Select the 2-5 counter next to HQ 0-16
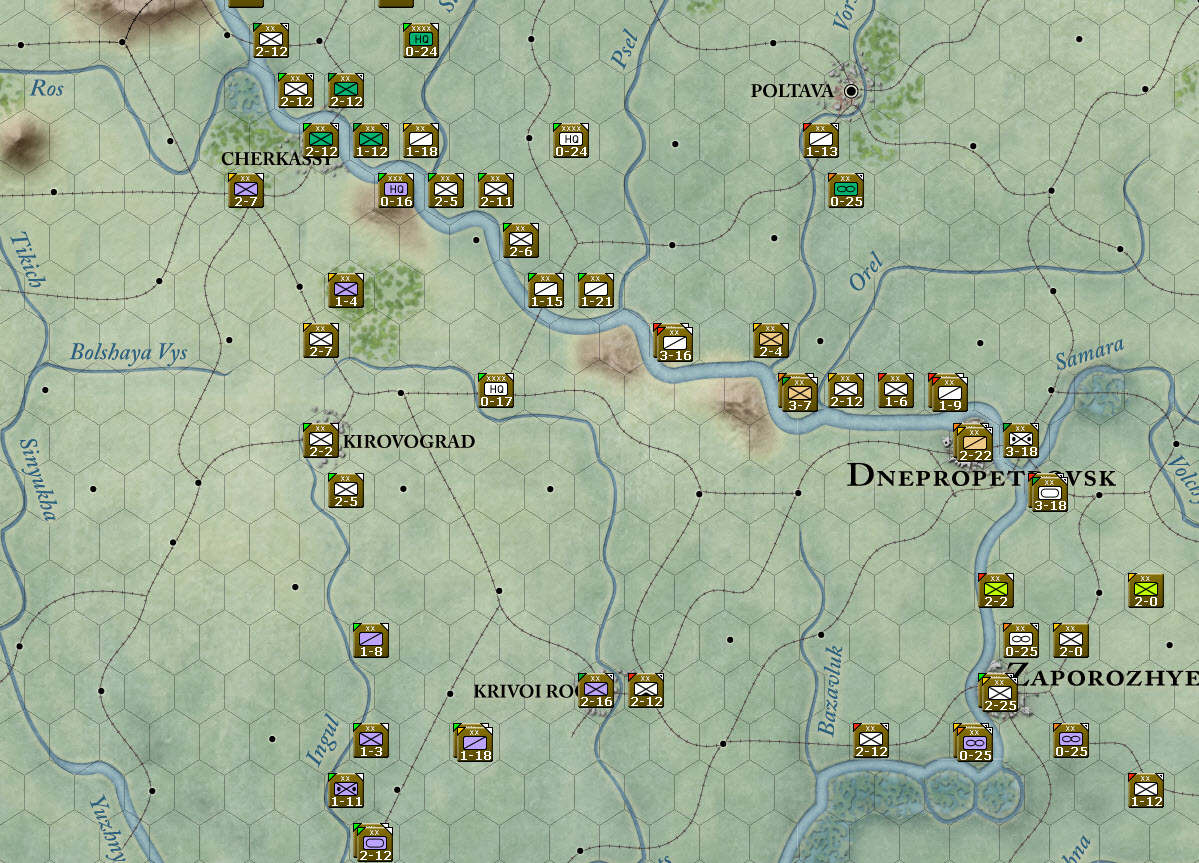Viewport: 1199px width, 863px height. tap(447, 191)
